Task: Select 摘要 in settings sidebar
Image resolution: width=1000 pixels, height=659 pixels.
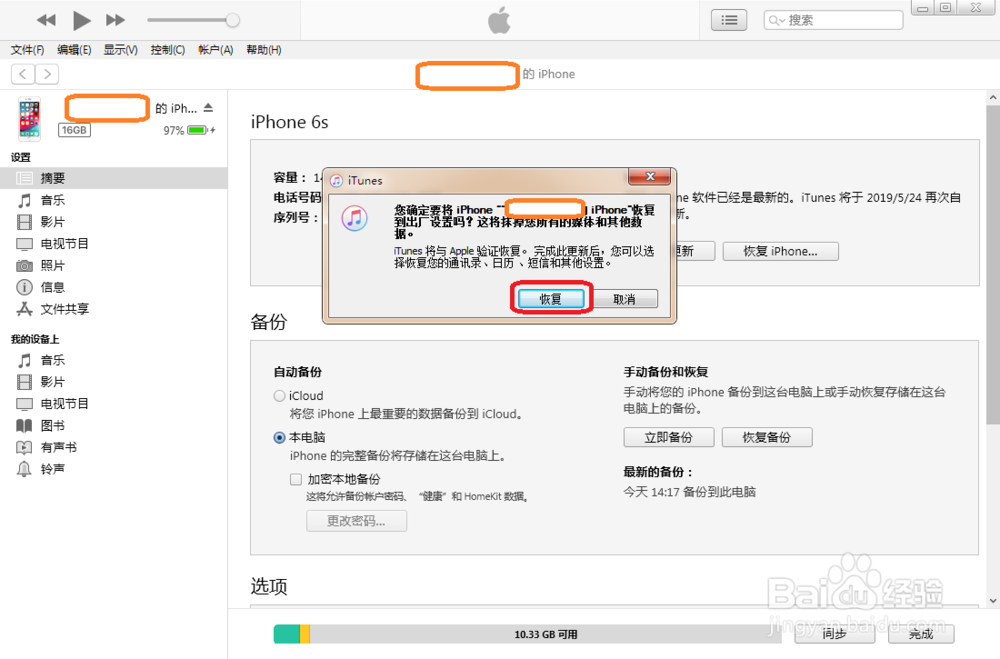Action: pyautogui.click(x=114, y=178)
